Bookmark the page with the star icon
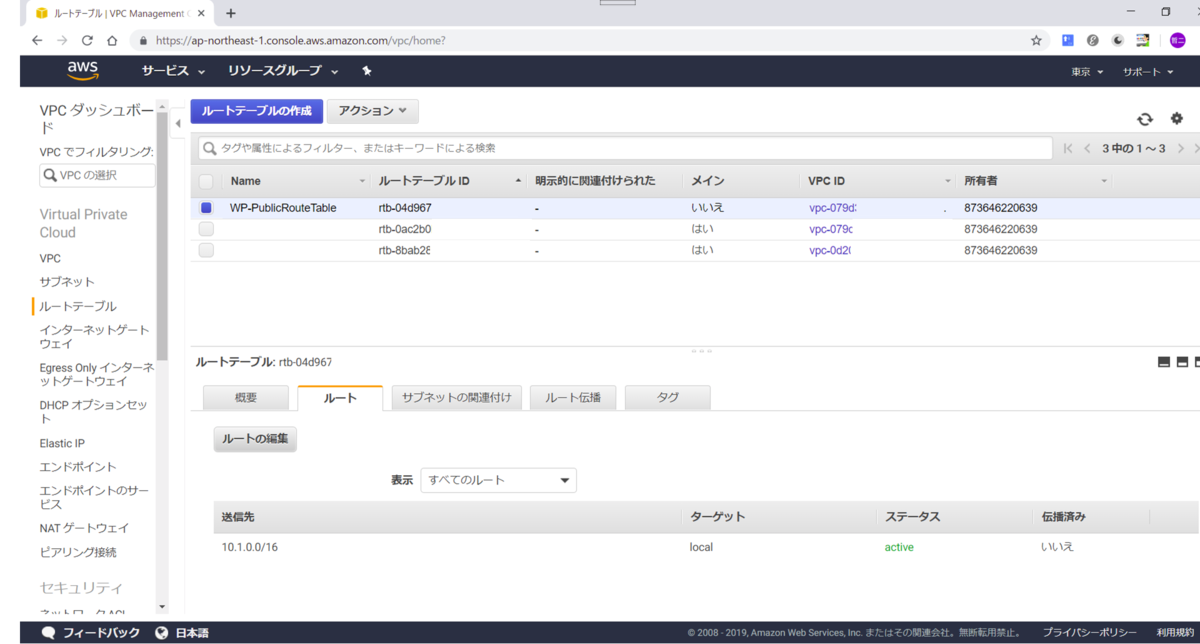 click(1035, 40)
